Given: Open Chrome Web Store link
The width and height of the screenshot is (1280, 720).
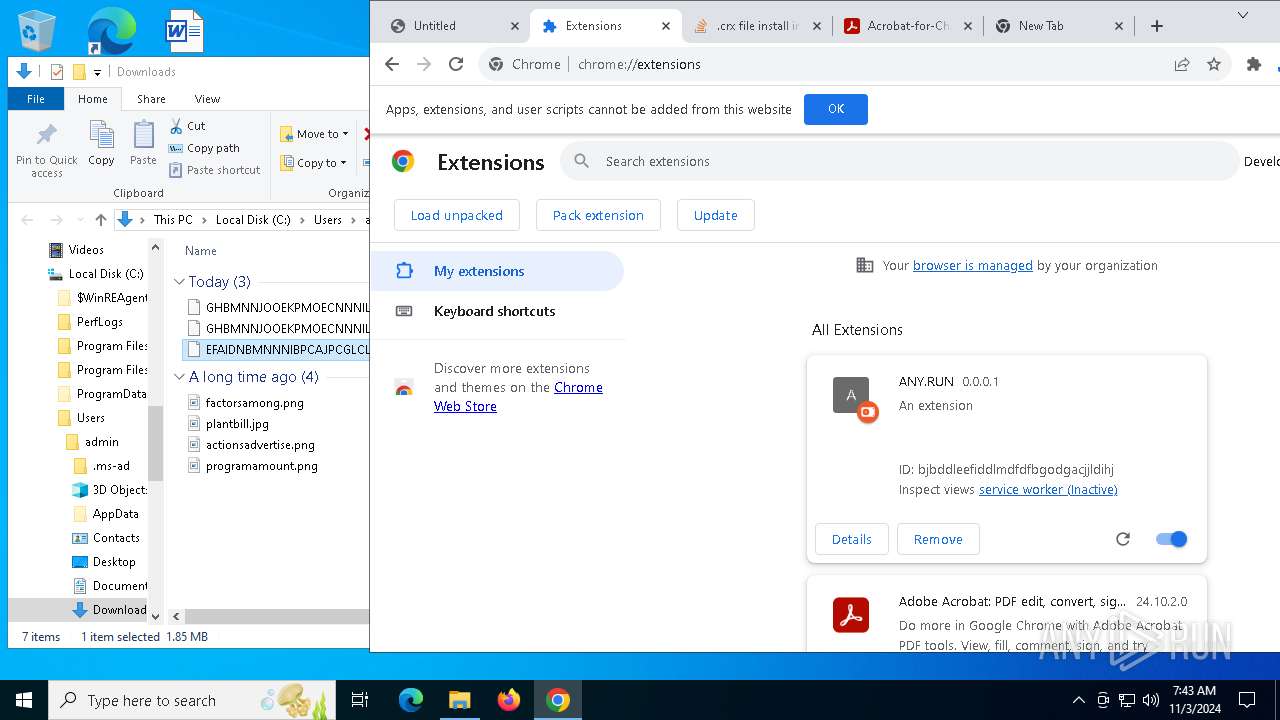Looking at the screenshot, I should click(x=518, y=397).
